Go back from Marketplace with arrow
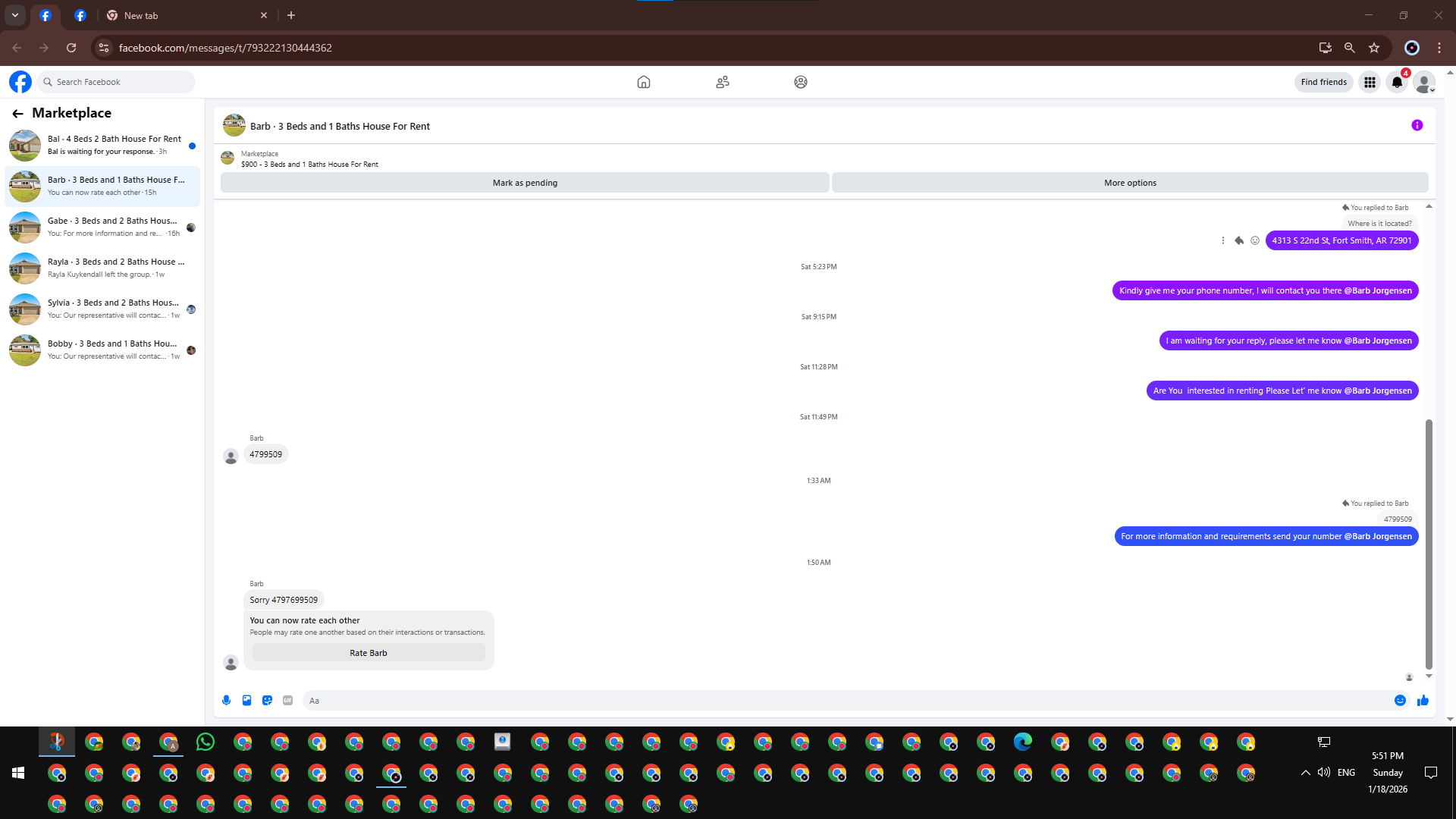The width and height of the screenshot is (1456, 819). coord(17,114)
